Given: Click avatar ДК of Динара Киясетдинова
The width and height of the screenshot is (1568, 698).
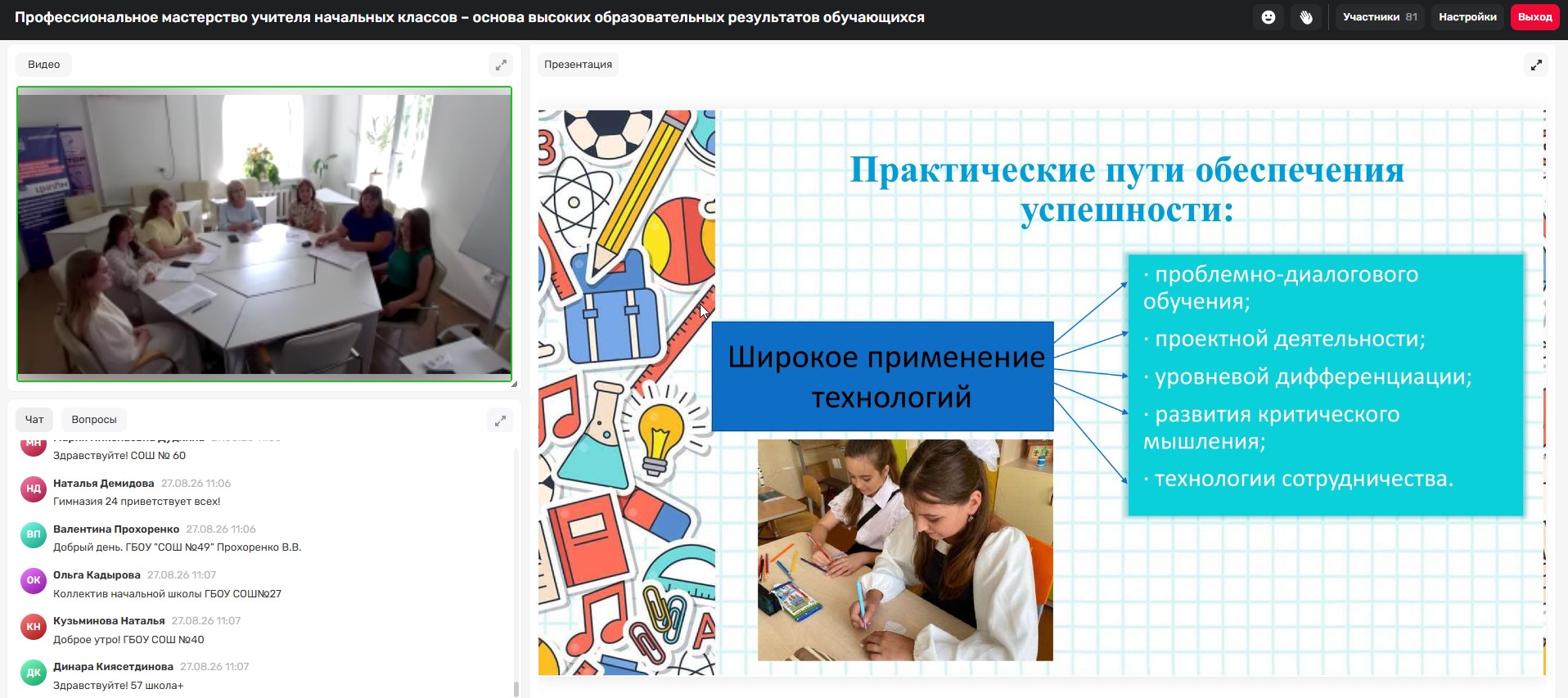Looking at the screenshot, I should 34,673.
